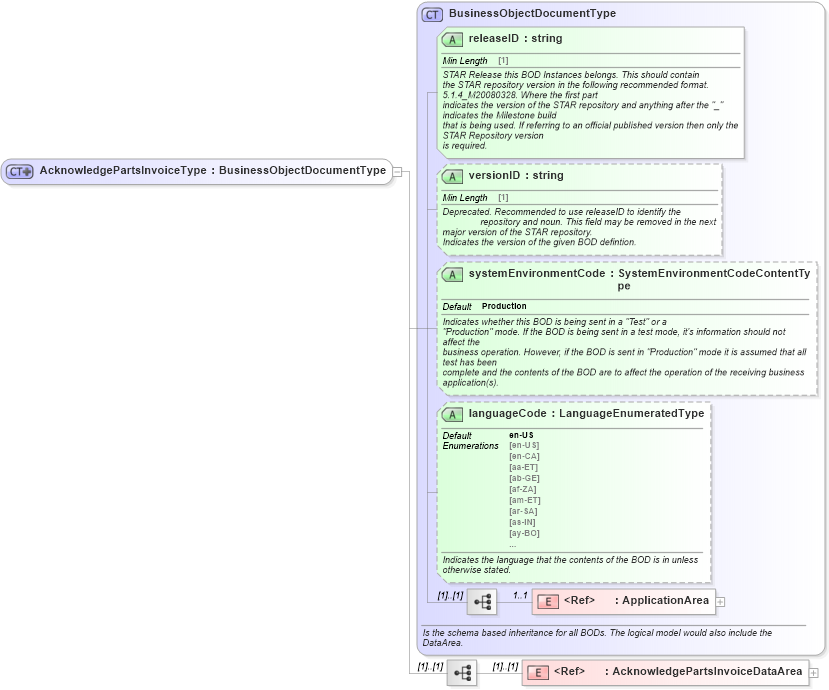Collapse the connector box next to AcknowledgePartsInvoiceType
The image size is (829, 690).
397,171
